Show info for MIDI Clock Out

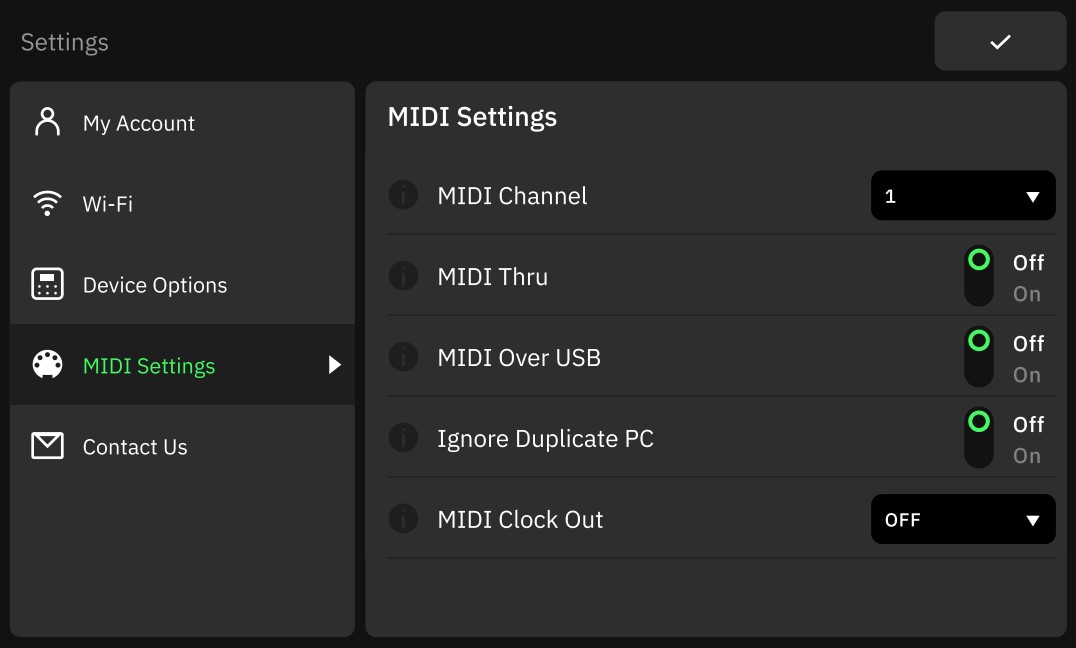tap(404, 519)
